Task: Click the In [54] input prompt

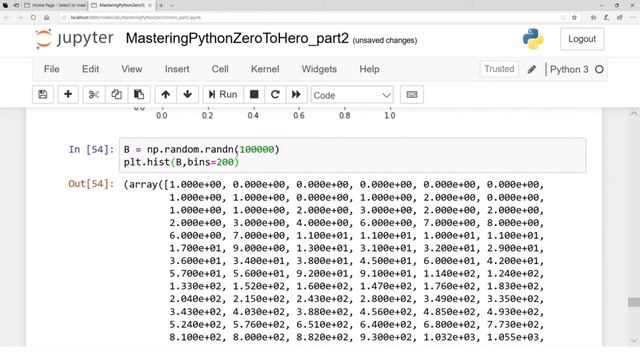Action: click(x=91, y=149)
